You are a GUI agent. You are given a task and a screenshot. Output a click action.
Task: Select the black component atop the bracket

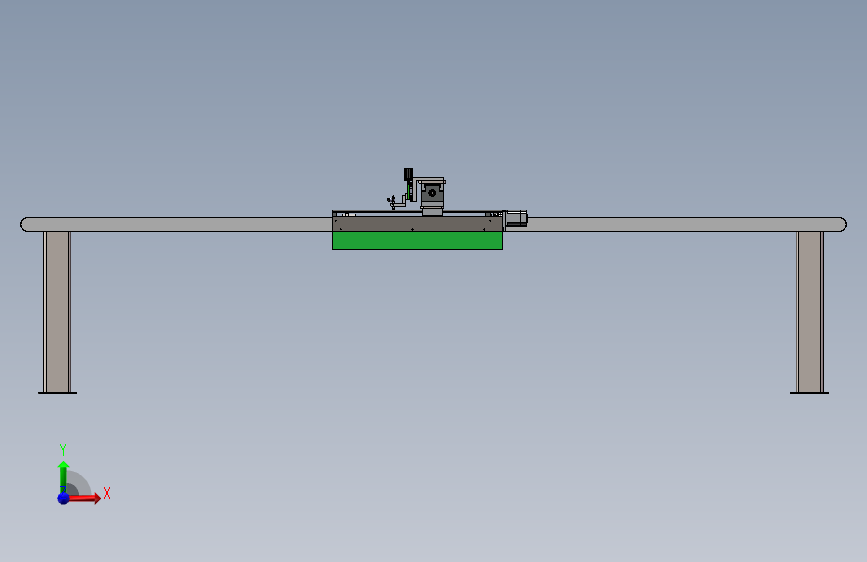(408, 174)
